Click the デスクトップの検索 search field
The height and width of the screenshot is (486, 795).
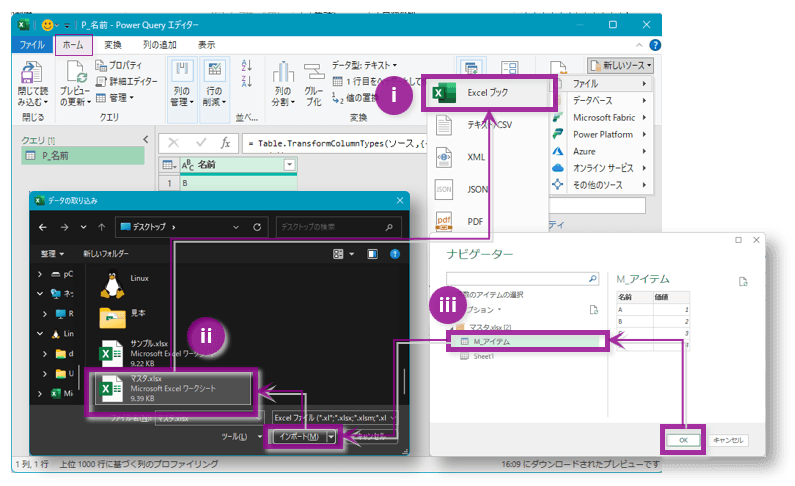point(335,227)
